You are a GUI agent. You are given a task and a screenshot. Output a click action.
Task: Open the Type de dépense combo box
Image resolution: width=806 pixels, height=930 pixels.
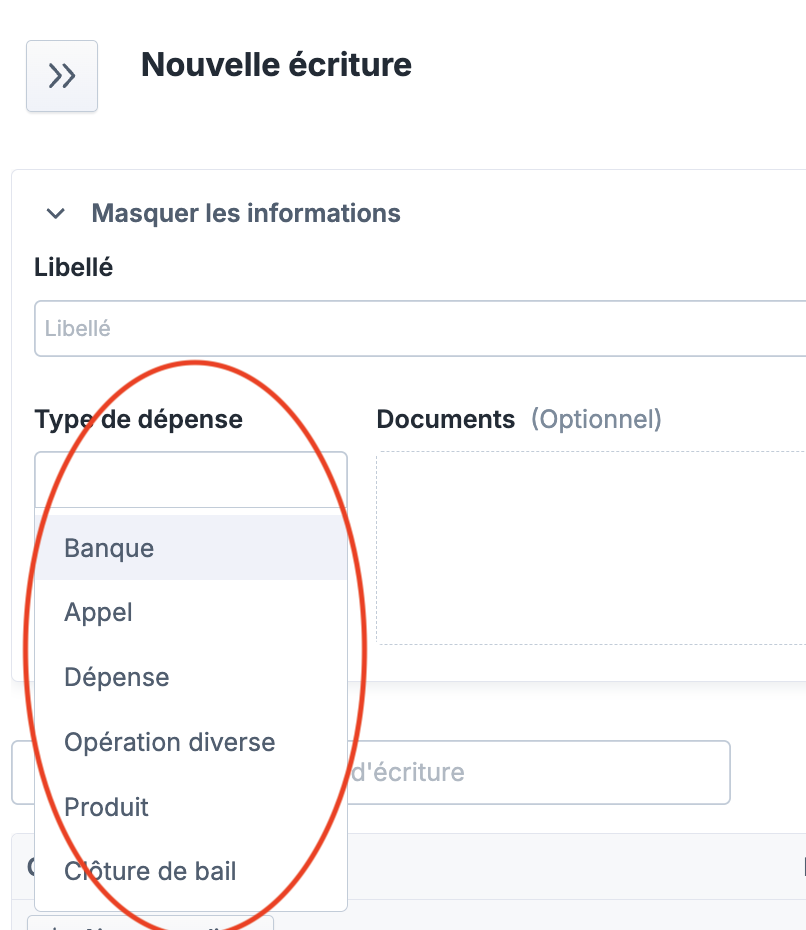pos(191,479)
